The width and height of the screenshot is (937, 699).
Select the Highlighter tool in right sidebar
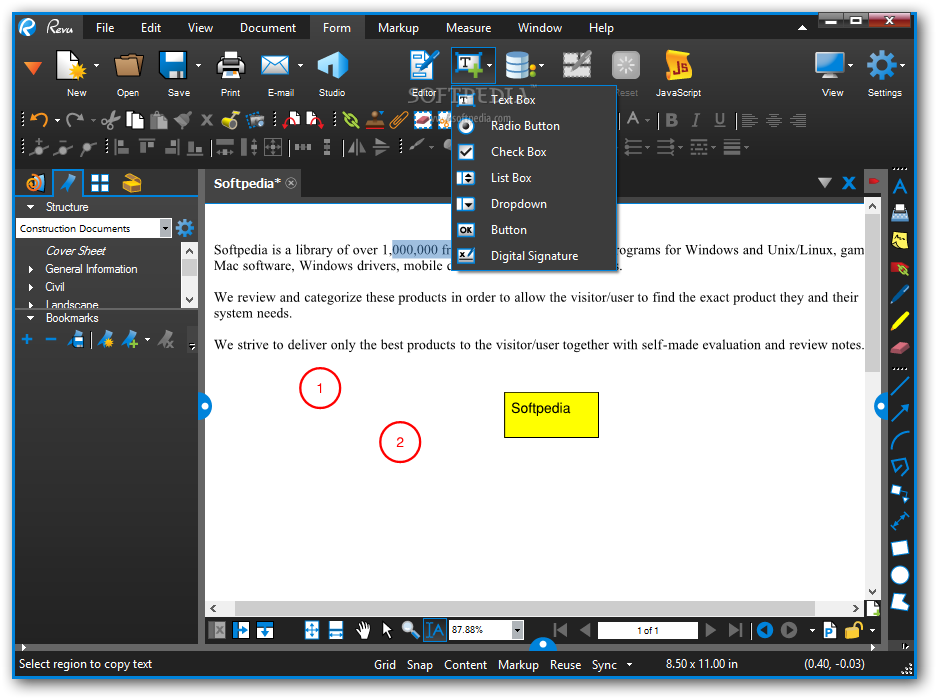coord(899,321)
